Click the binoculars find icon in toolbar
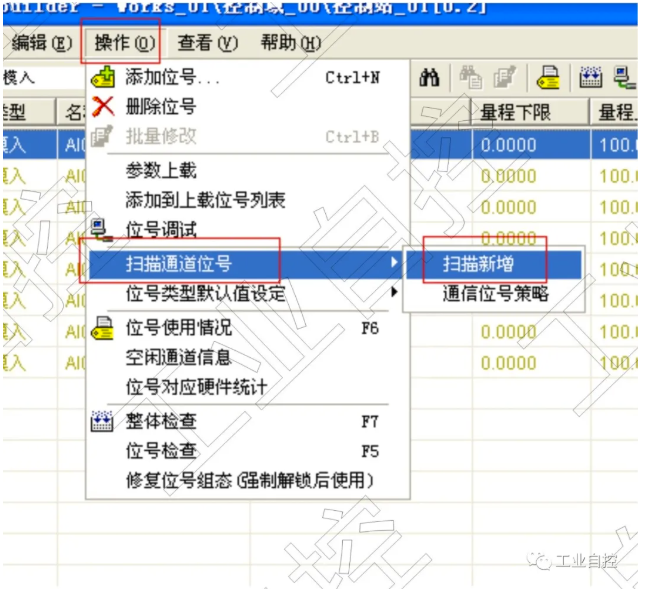The height and width of the screenshot is (603, 653). 430,79
